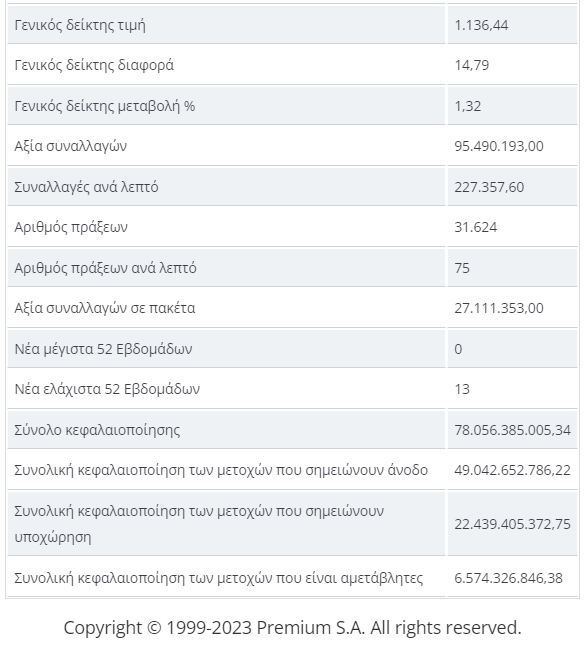Image resolution: width=587 pixels, height=656 pixels.
Task: Click the 'Γενικός δείκτης μεταβολή %' label
Action: point(105,106)
